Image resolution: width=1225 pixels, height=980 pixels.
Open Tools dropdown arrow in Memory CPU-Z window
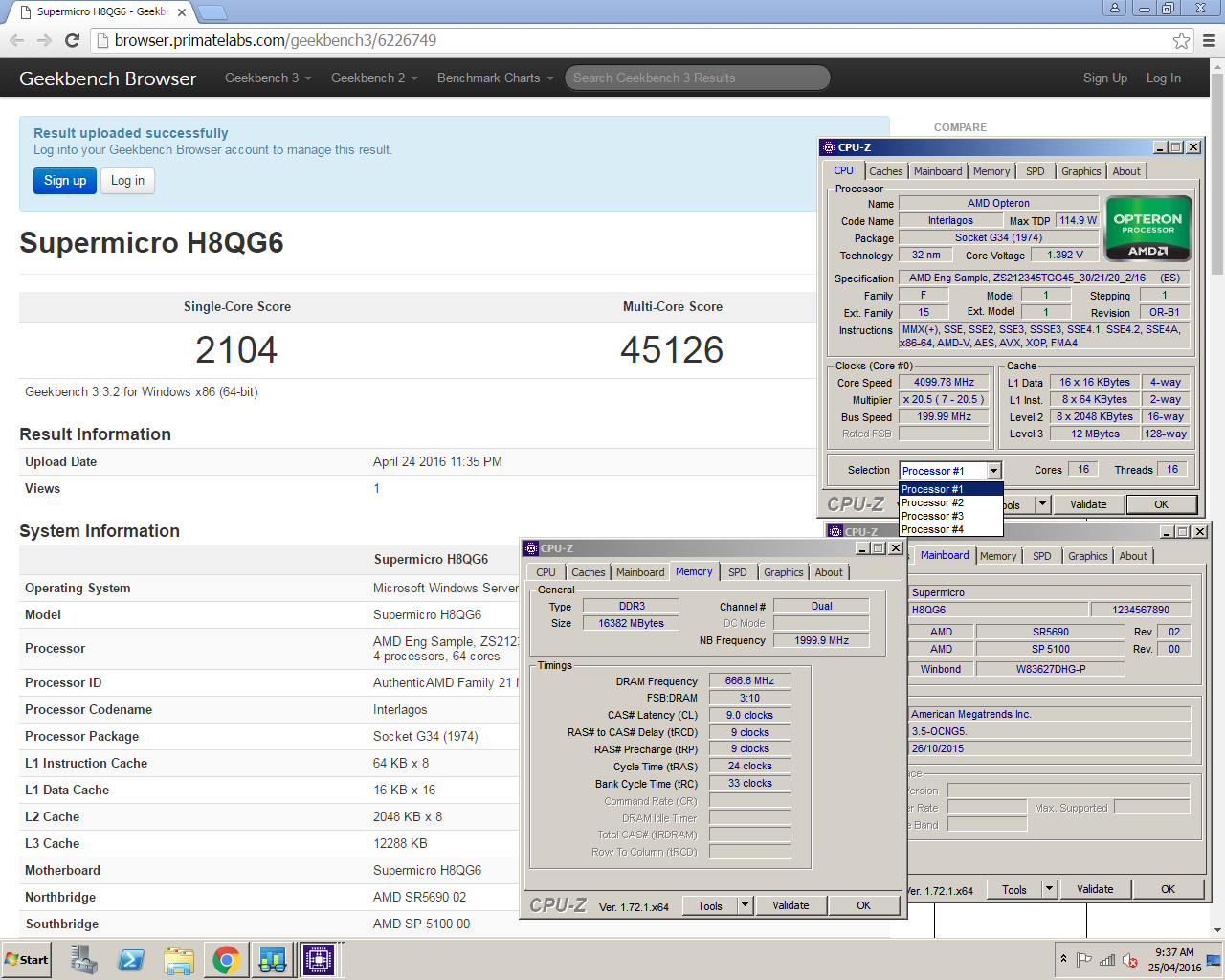[x=745, y=905]
